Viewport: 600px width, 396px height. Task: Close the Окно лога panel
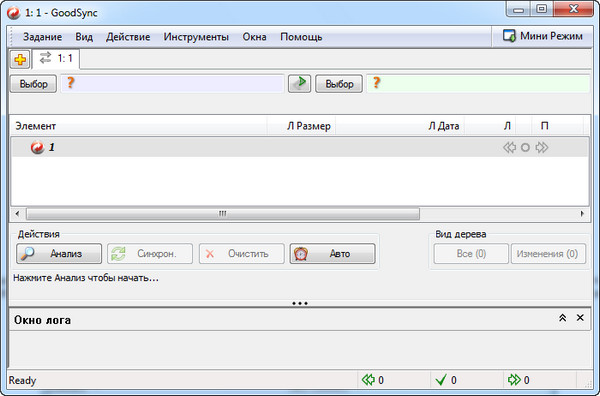click(580, 318)
